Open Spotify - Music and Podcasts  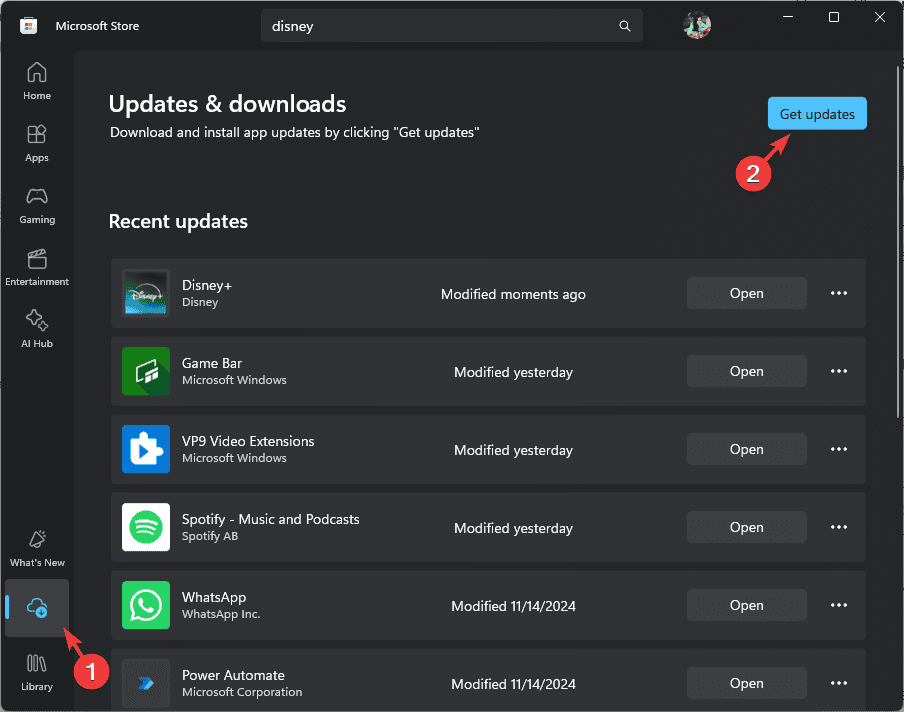point(747,527)
